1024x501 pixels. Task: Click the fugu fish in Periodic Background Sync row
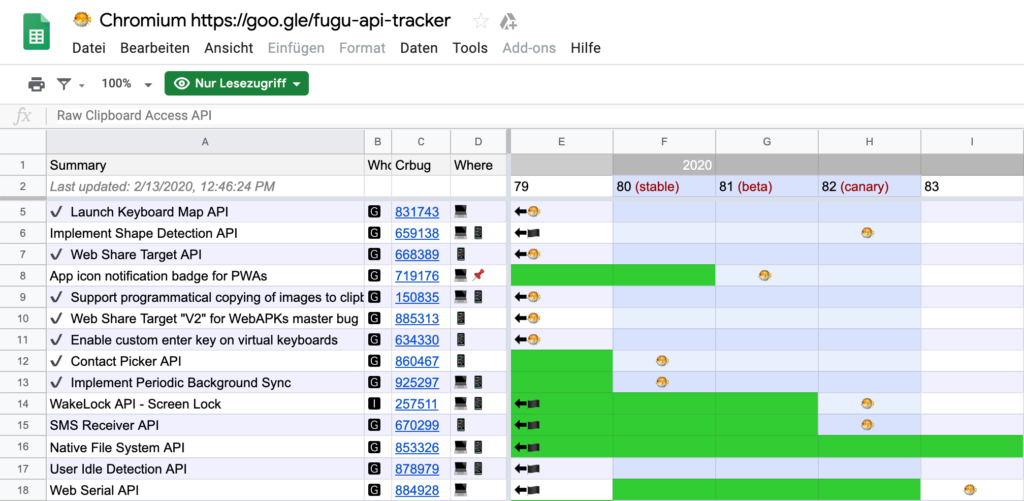click(x=662, y=382)
